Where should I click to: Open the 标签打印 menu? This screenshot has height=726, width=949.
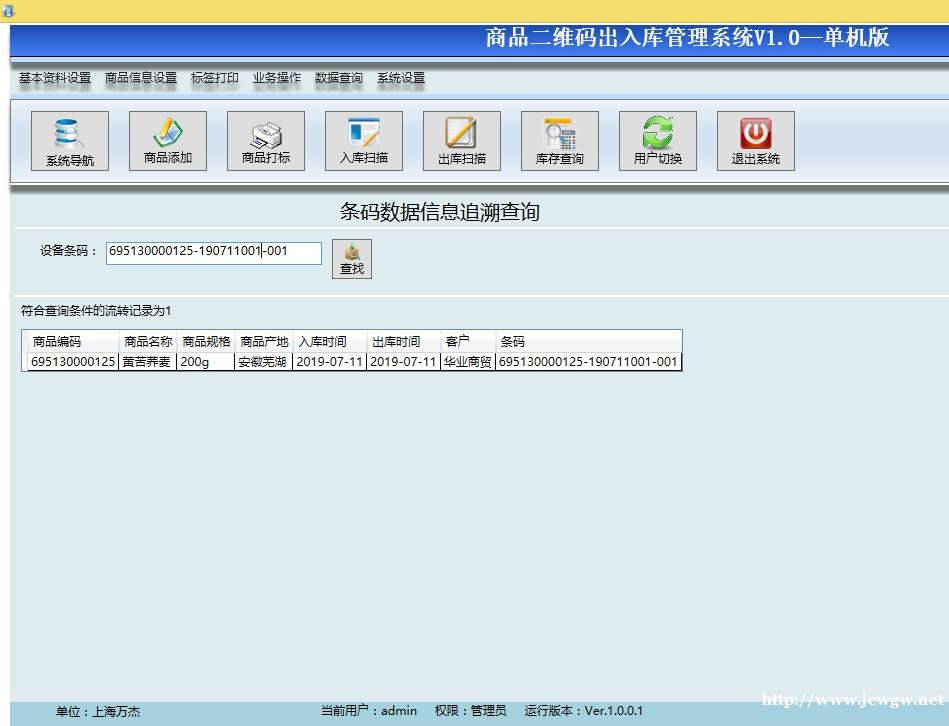coord(214,78)
